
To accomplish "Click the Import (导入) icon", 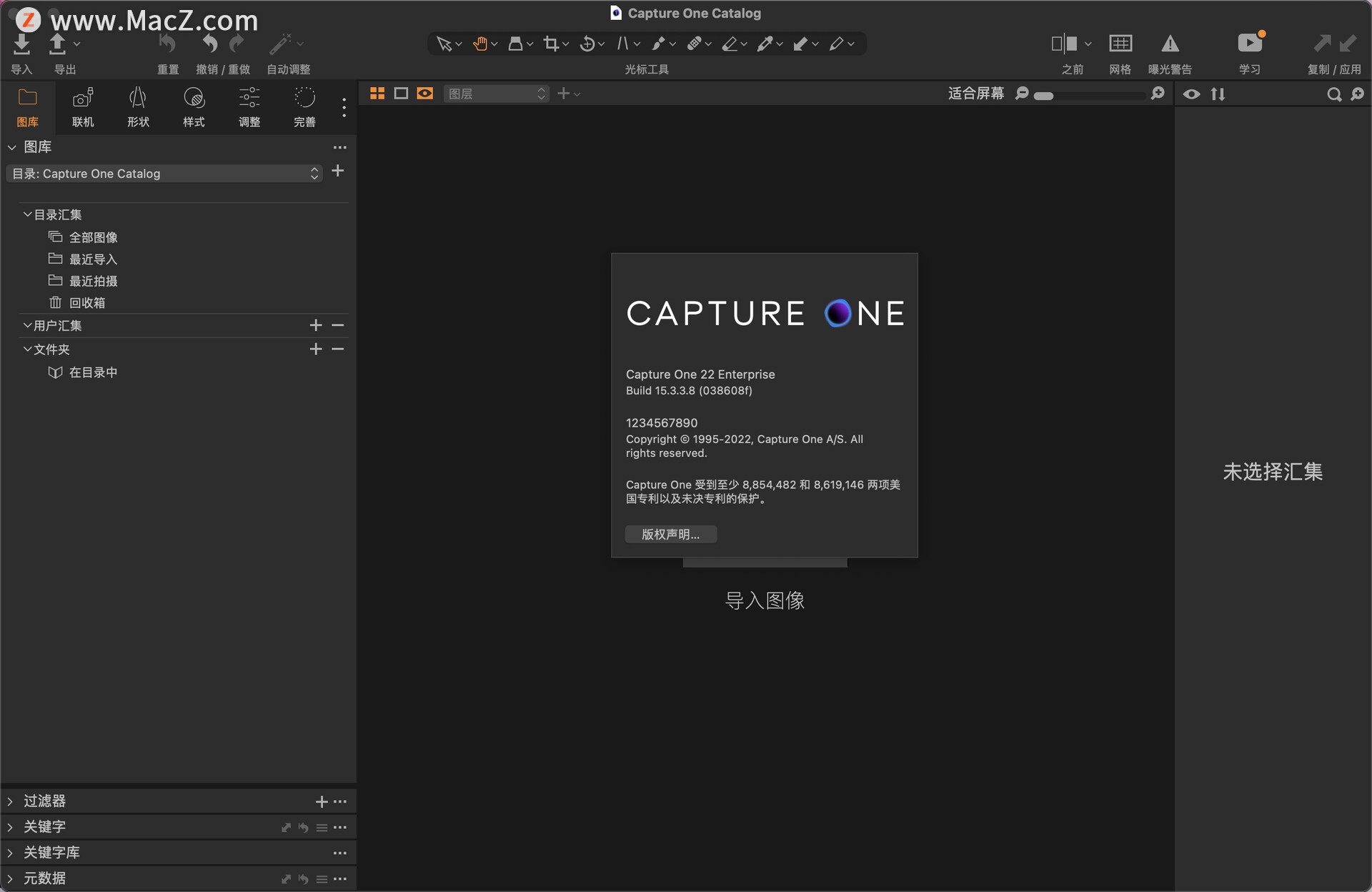I will click(x=21, y=44).
